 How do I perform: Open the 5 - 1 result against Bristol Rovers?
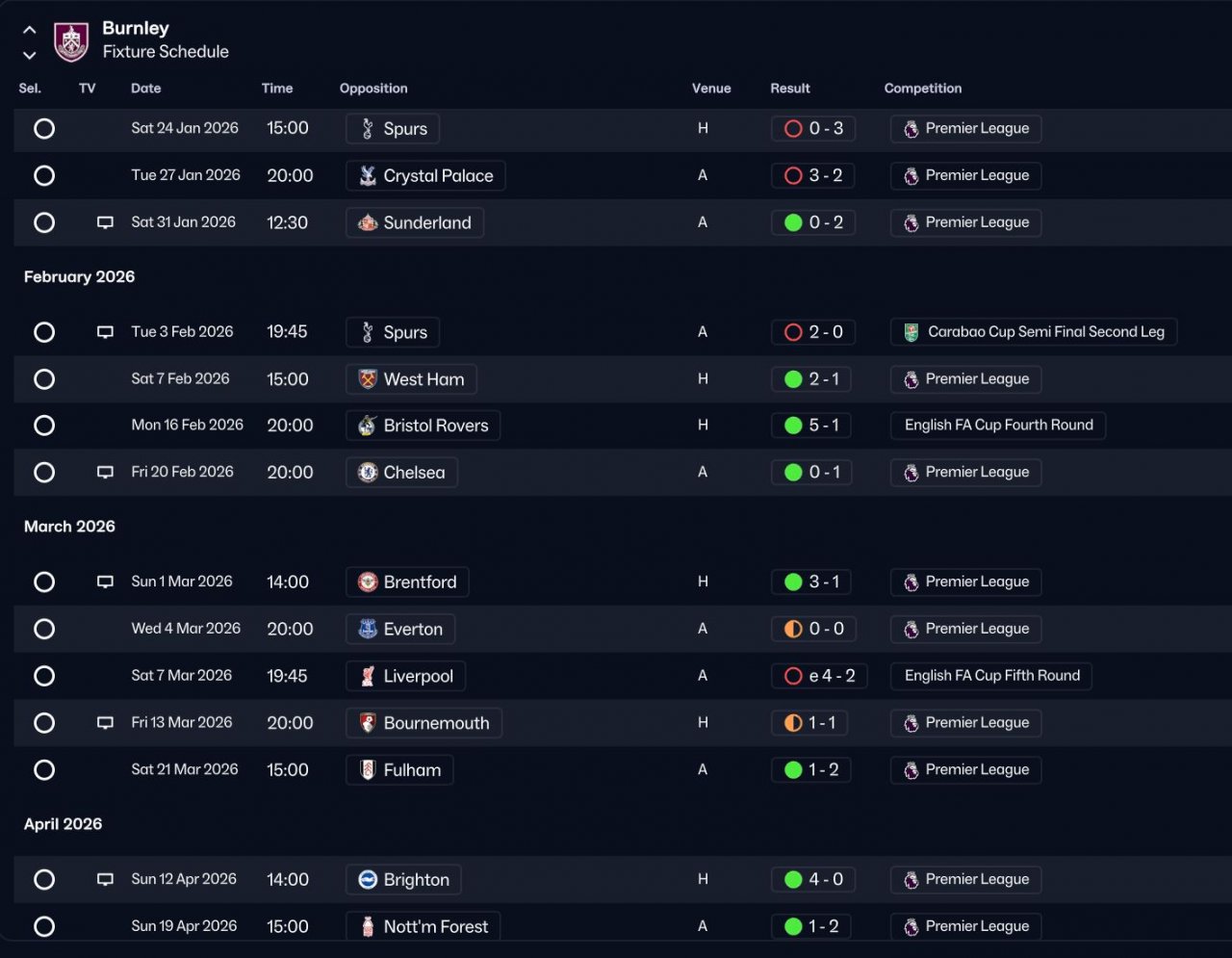[811, 426]
